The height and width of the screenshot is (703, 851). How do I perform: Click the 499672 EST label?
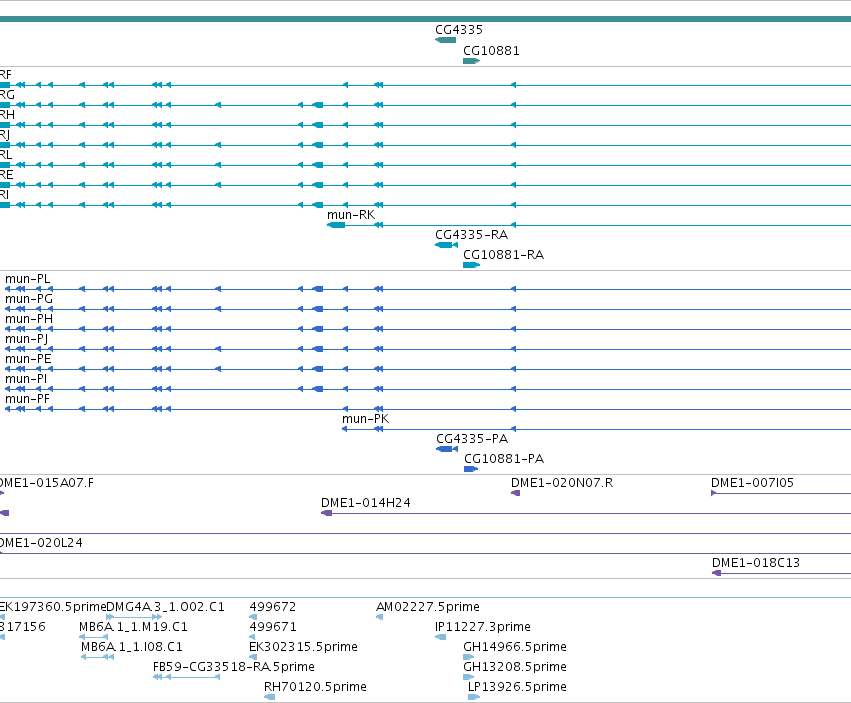tap(273, 607)
